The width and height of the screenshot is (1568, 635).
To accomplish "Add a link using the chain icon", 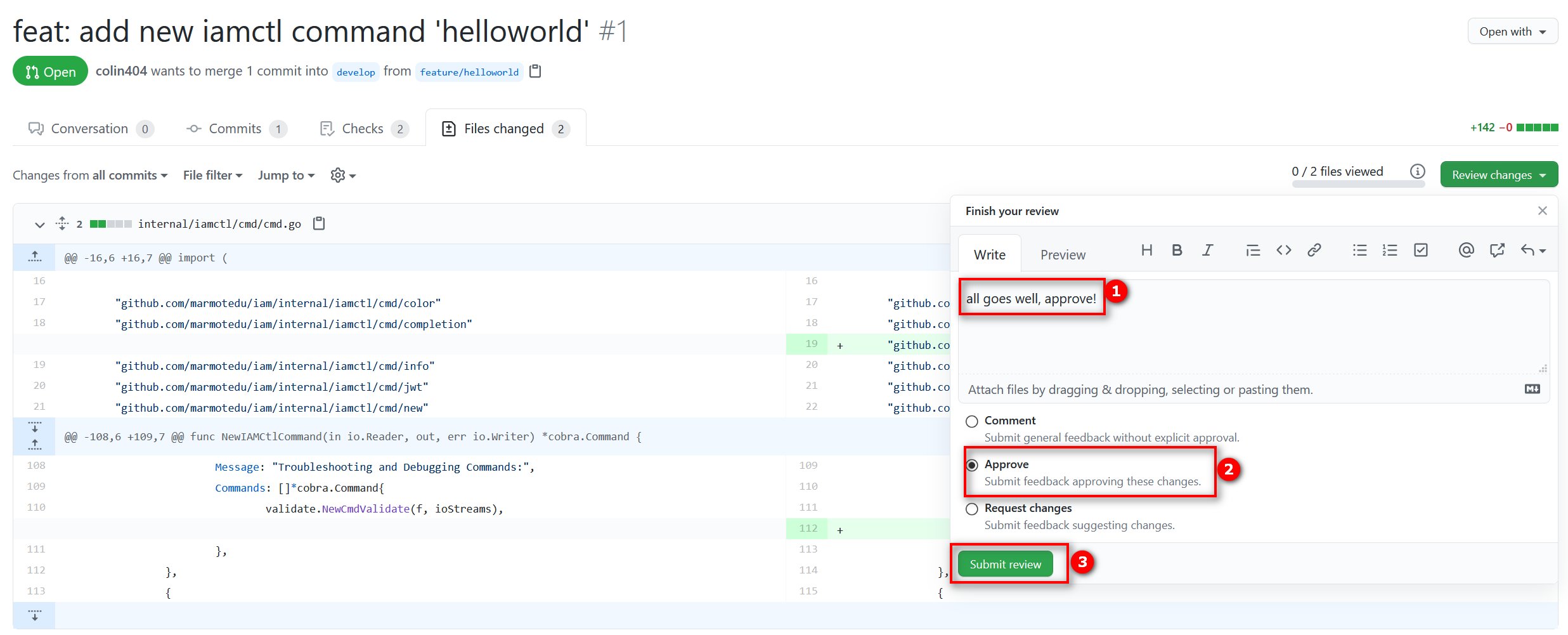I will pos(1314,251).
